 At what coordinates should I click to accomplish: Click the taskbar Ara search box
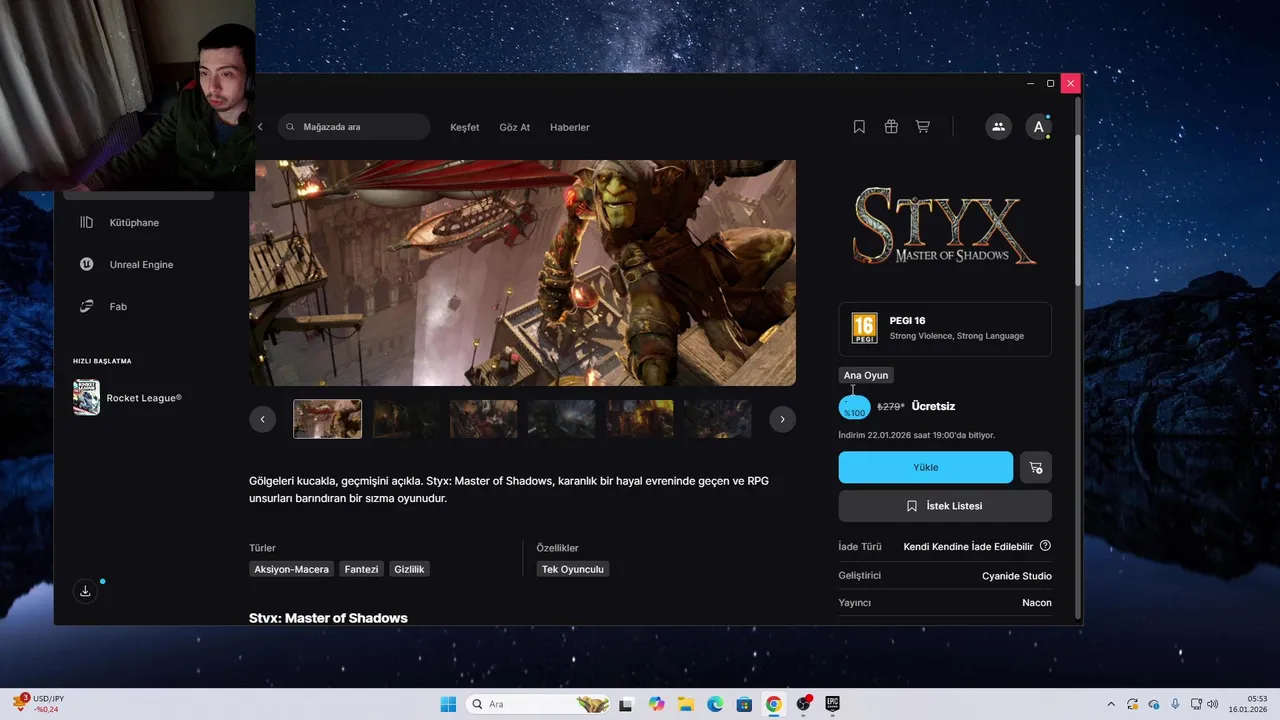pyautogui.click(x=538, y=704)
